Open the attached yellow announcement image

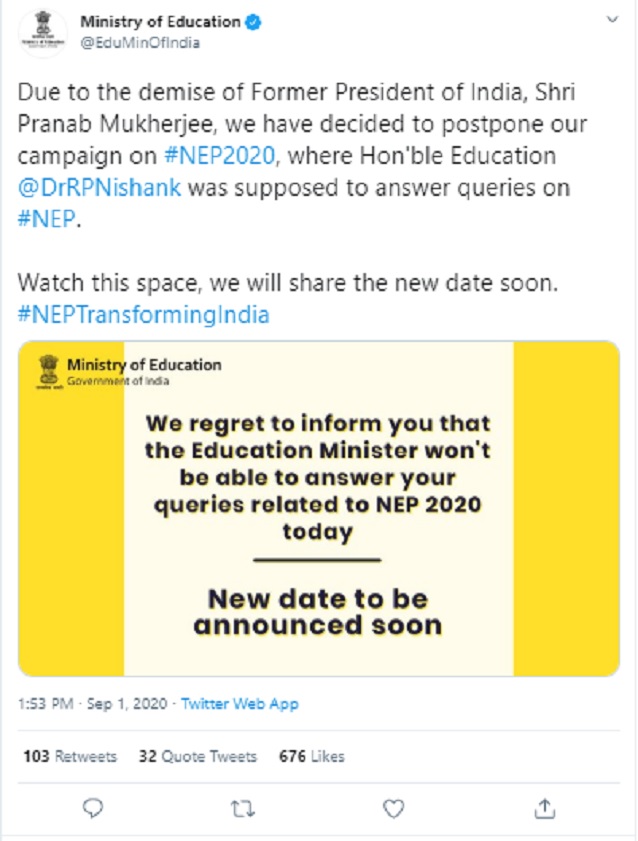pyautogui.click(x=318, y=508)
